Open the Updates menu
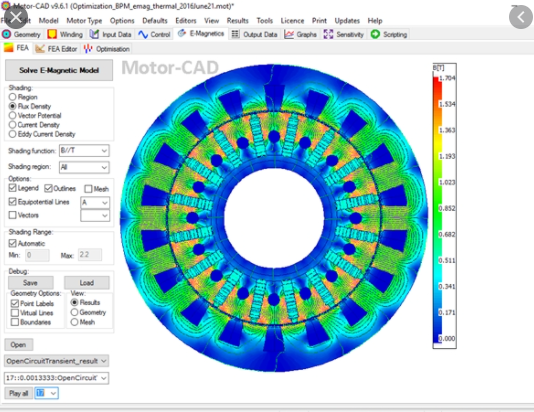Viewport: 534px width, 412px height. coord(347,21)
